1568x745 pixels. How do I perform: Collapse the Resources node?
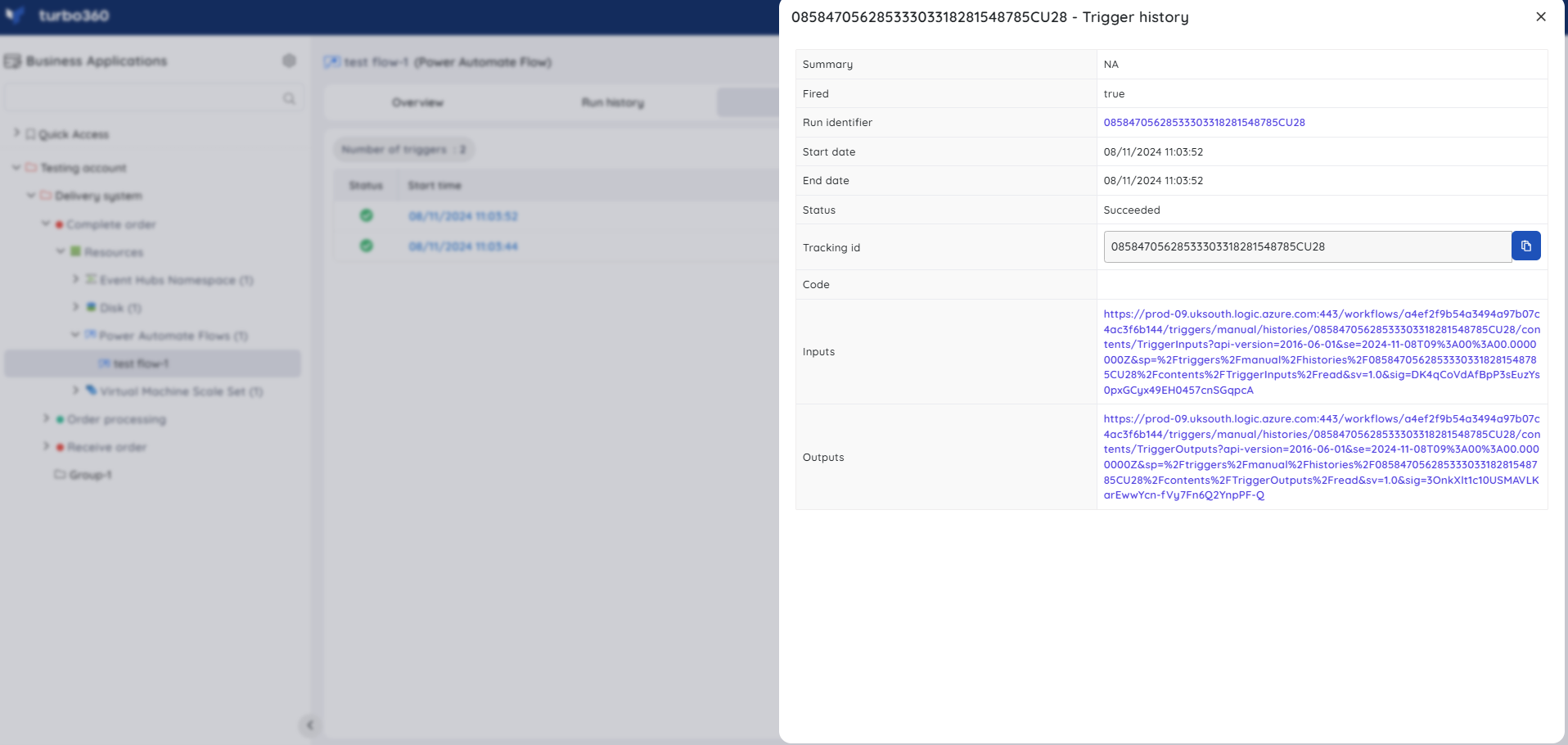[x=61, y=251]
